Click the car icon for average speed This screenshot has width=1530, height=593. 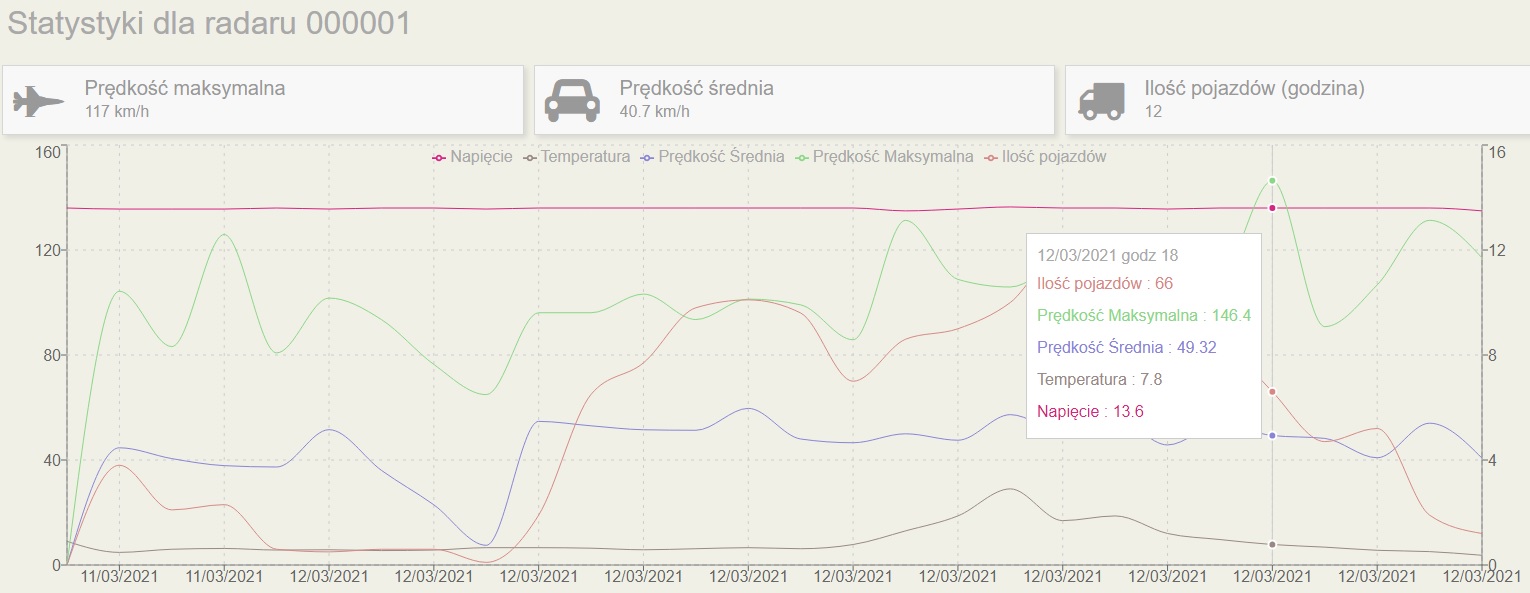click(572, 100)
